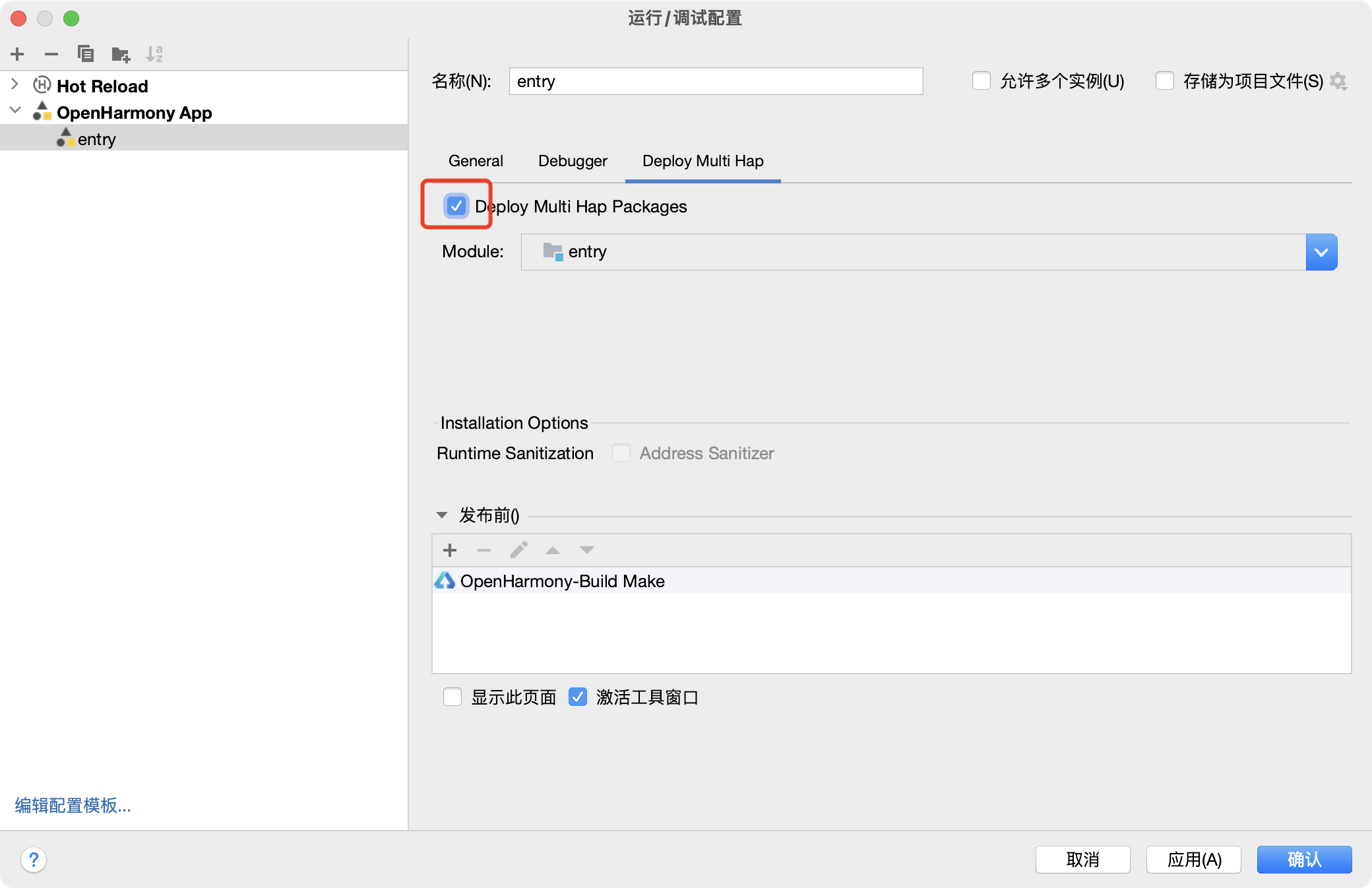Click the name input field
Screen dimensions: 1372x888
tap(716, 81)
